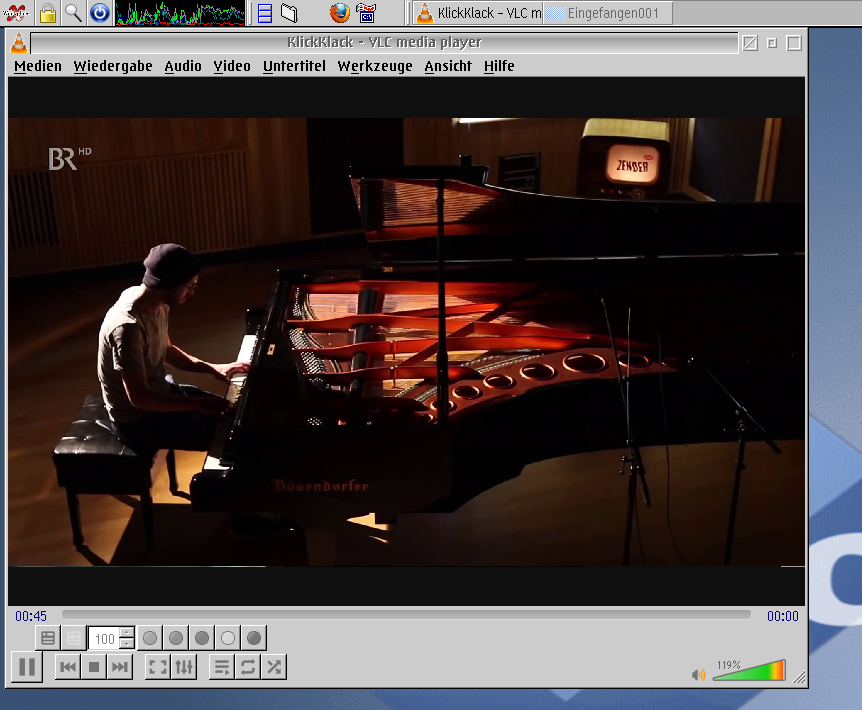The height and width of the screenshot is (710, 862).
Task: Click the video display area
Action: point(406,342)
